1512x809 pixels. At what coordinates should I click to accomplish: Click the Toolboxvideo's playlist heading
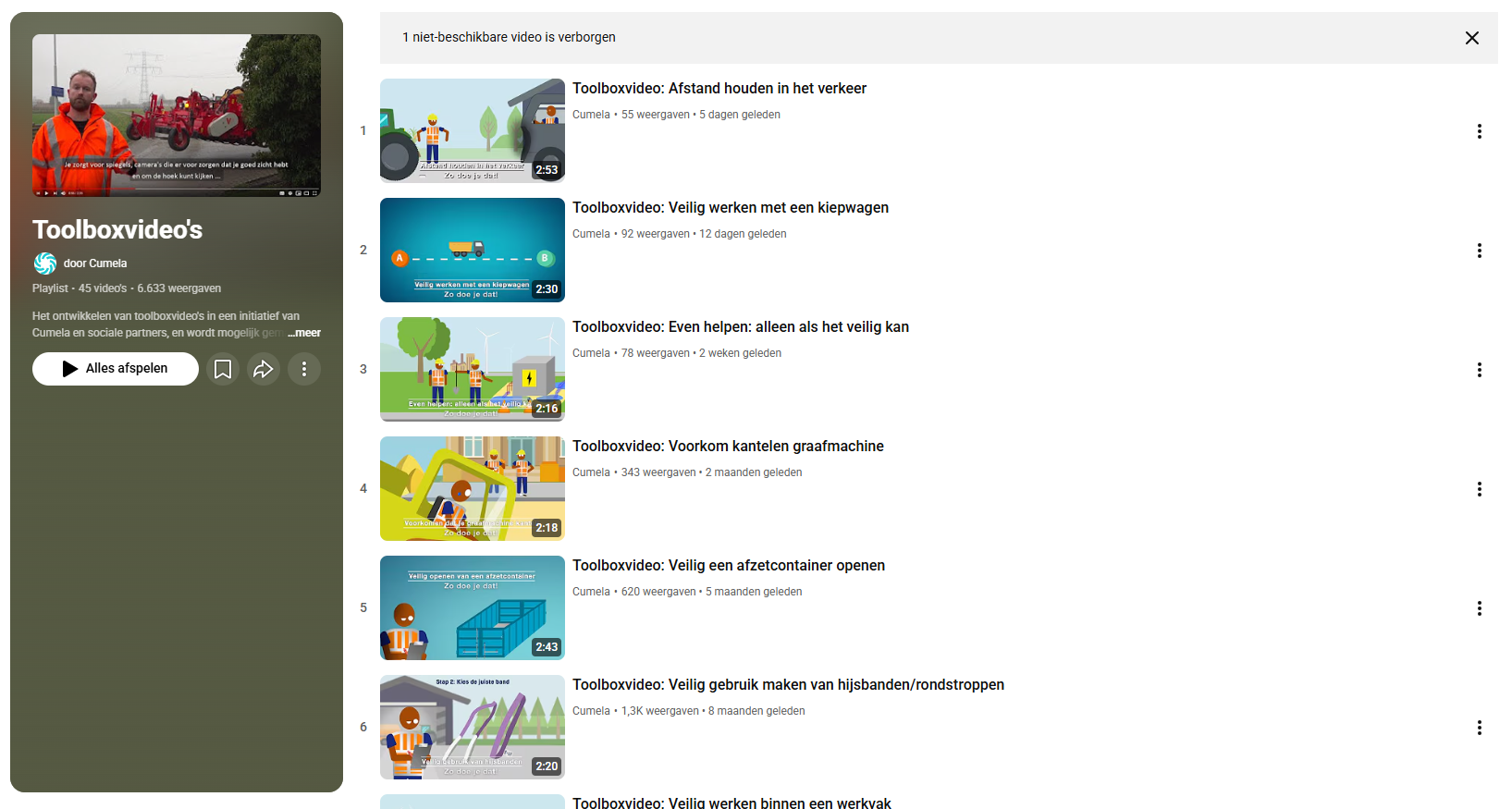(117, 229)
